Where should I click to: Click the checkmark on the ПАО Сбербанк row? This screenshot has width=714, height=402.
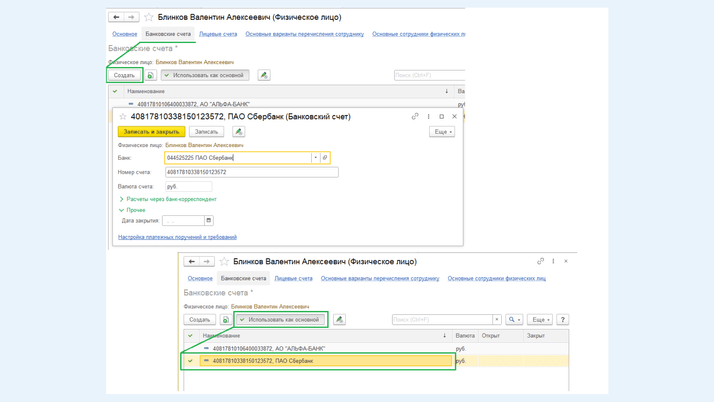(x=190, y=361)
